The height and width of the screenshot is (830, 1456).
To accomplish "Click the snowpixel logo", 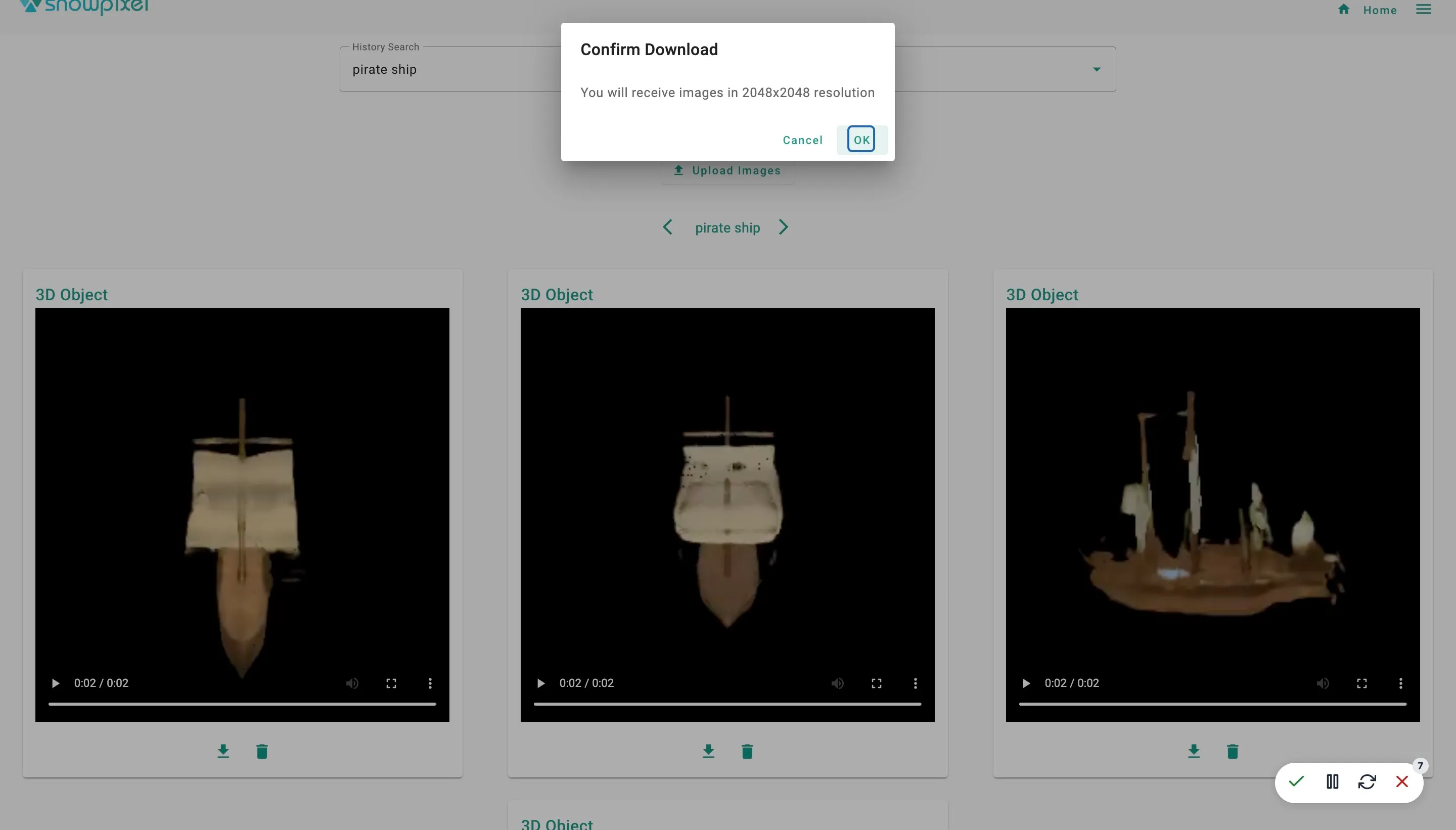I will tap(84, 7).
